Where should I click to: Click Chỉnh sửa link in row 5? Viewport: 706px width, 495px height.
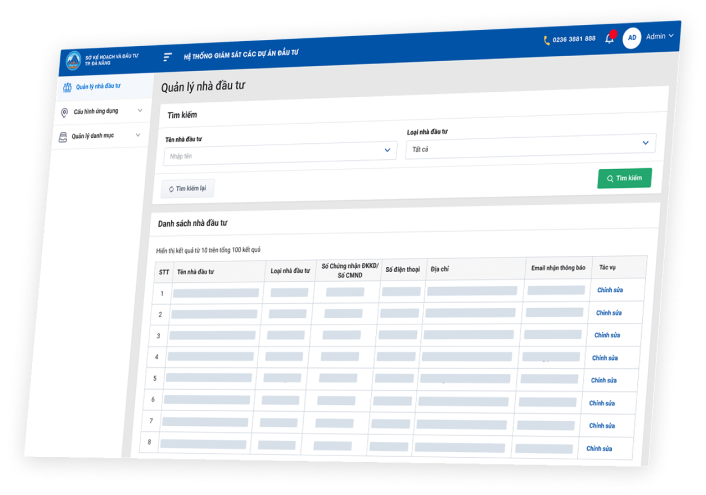click(604, 380)
